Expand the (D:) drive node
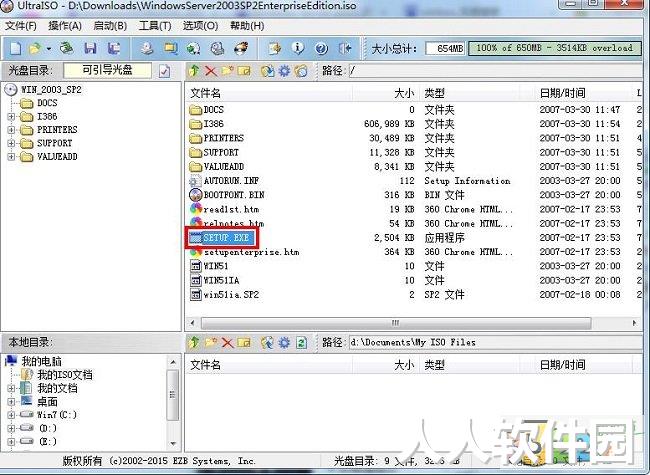The height and width of the screenshot is (475, 650). [11, 428]
